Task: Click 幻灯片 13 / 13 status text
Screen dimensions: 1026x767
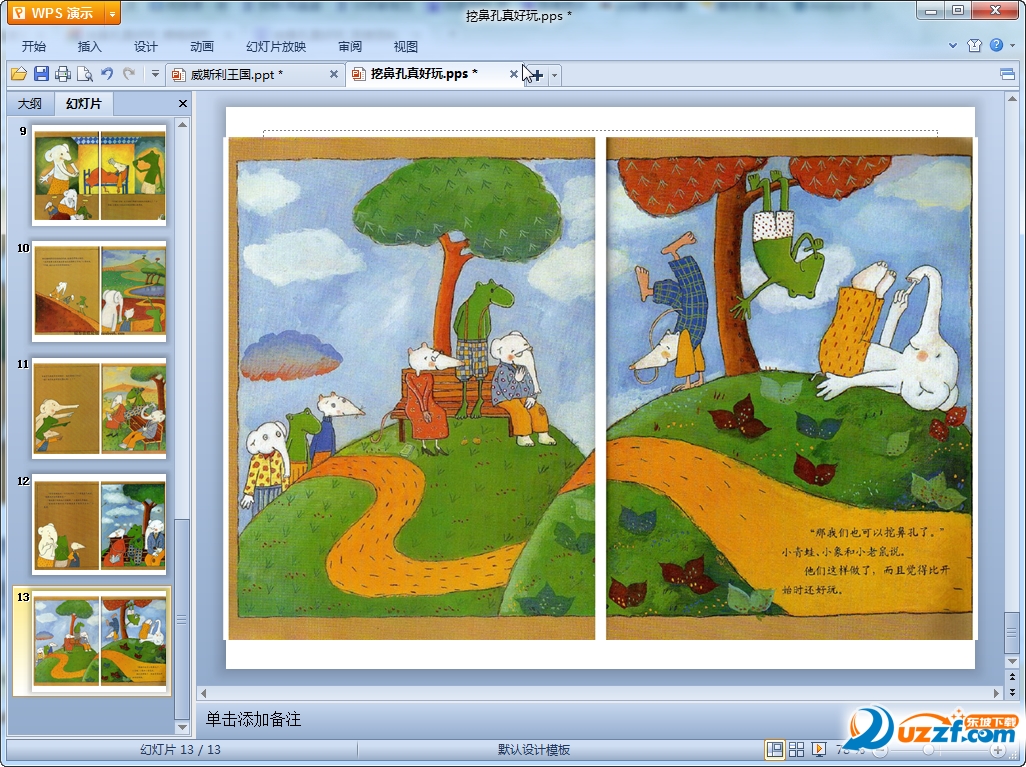Action: tap(181, 749)
